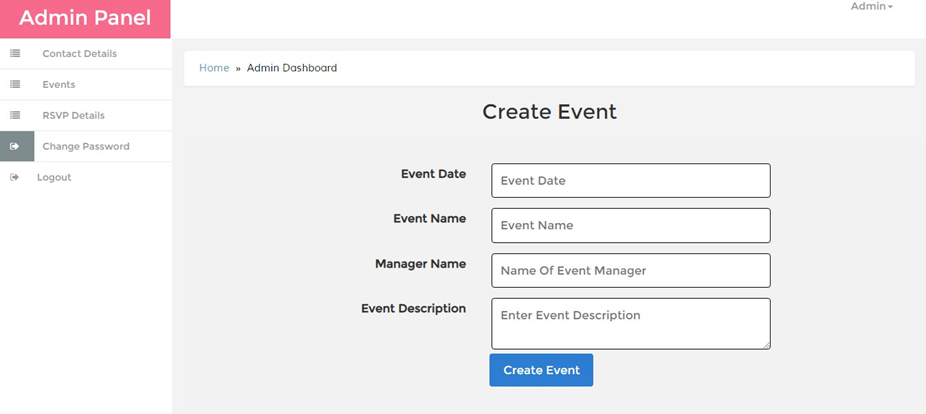Click the list icon beside Contact Details
The image size is (926, 414).
[15, 54]
